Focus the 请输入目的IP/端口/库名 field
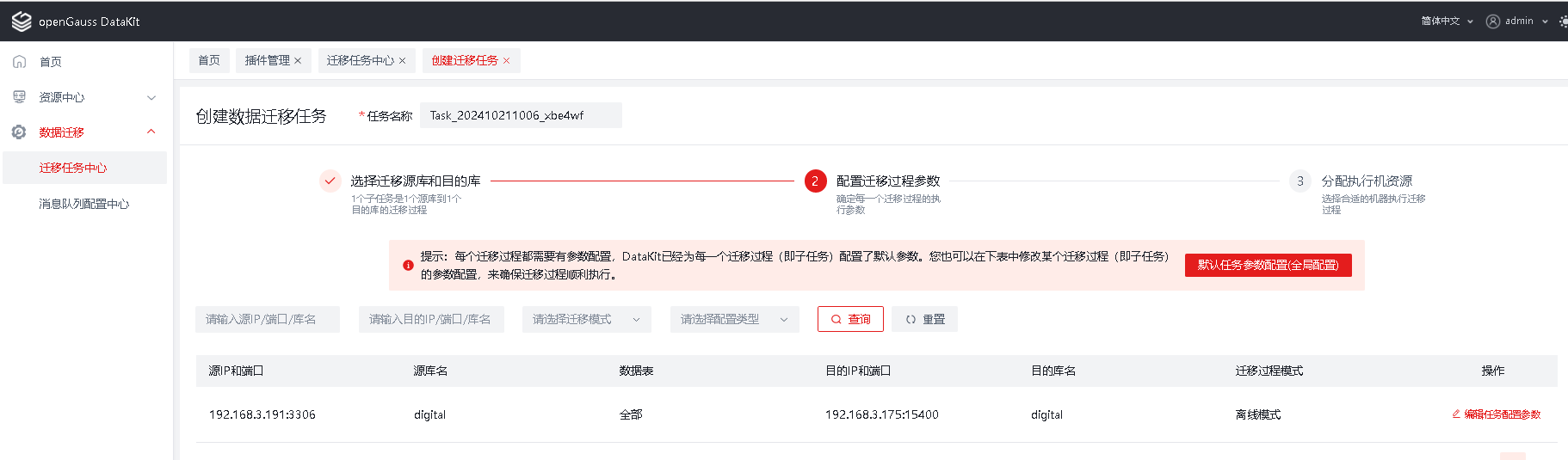Screen dimensions: 1568x460 [x=431, y=319]
